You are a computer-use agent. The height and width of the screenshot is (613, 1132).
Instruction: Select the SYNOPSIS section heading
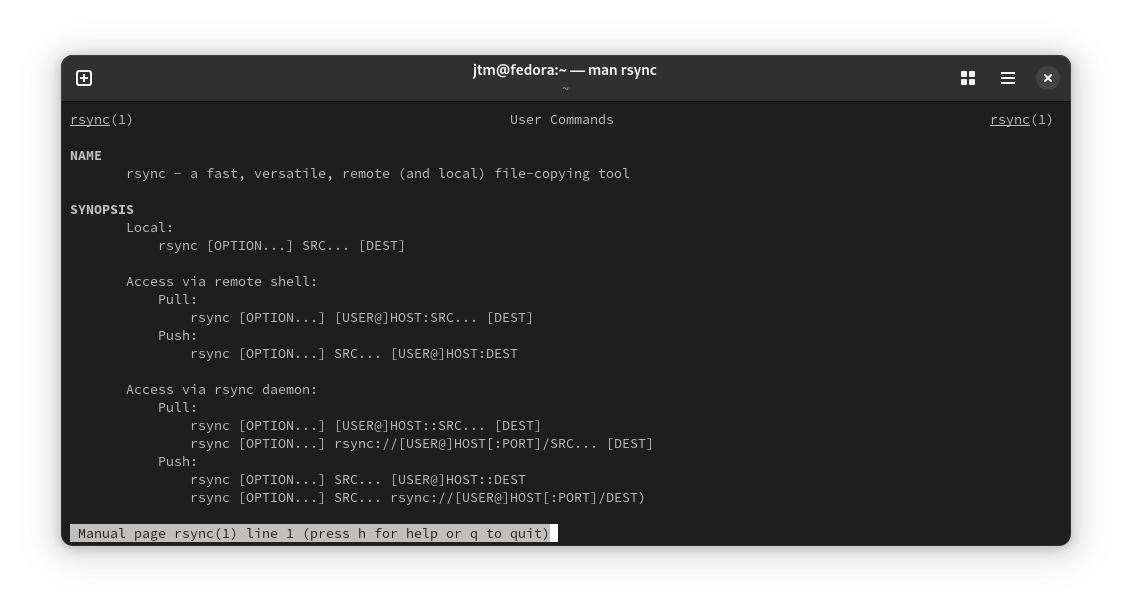(x=102, y=209)
